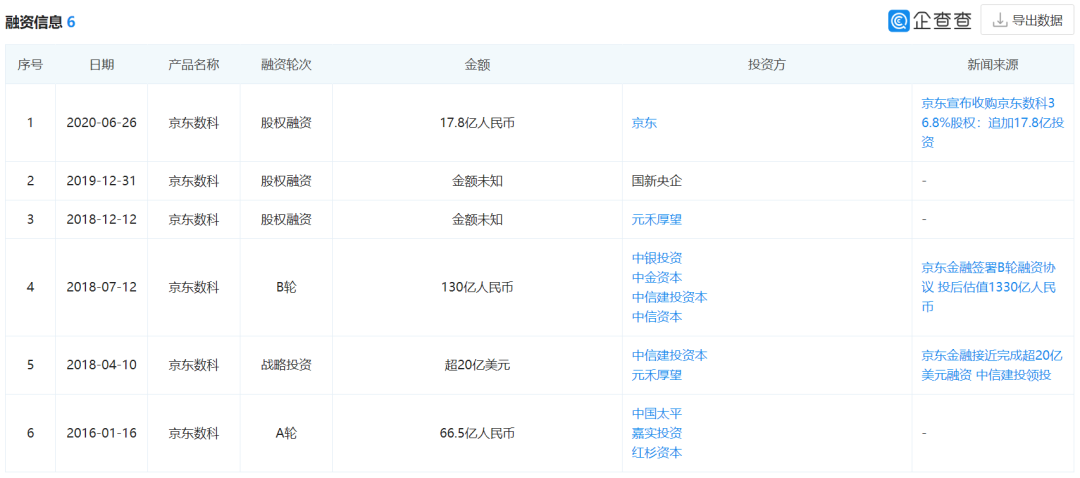Click the 股权融资 cell in the 2019-12-31 row
Image resolution: width=1080 pixels, height=478 pixels.
[x=286, y=181]
